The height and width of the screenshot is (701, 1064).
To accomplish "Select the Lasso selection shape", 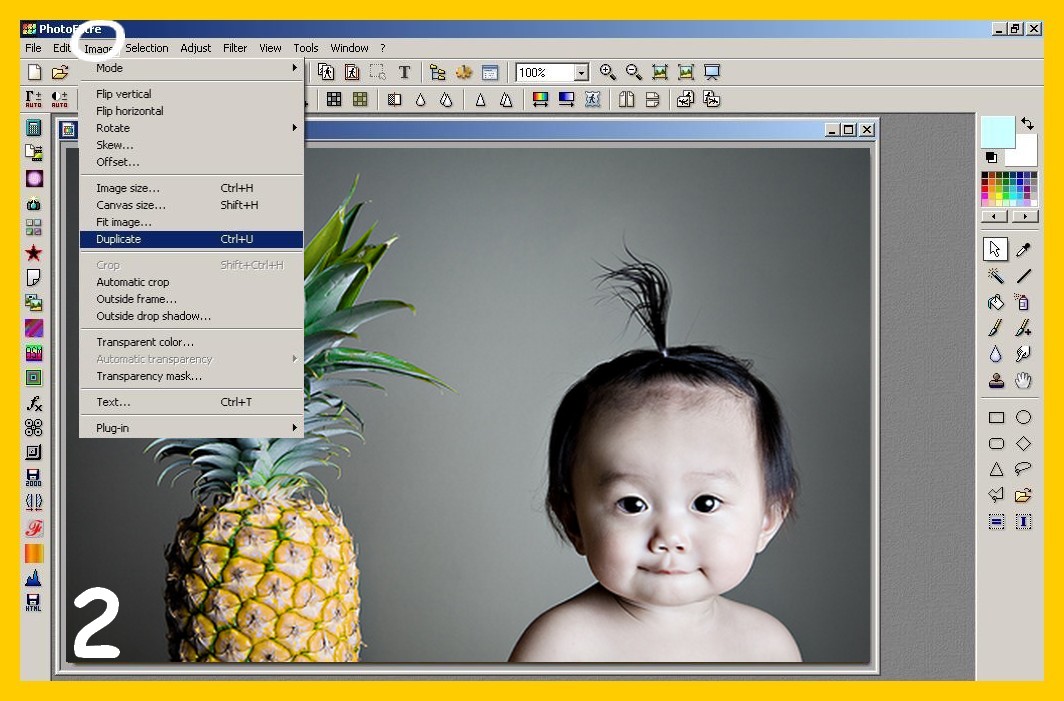I will (x=1023, y=469).
